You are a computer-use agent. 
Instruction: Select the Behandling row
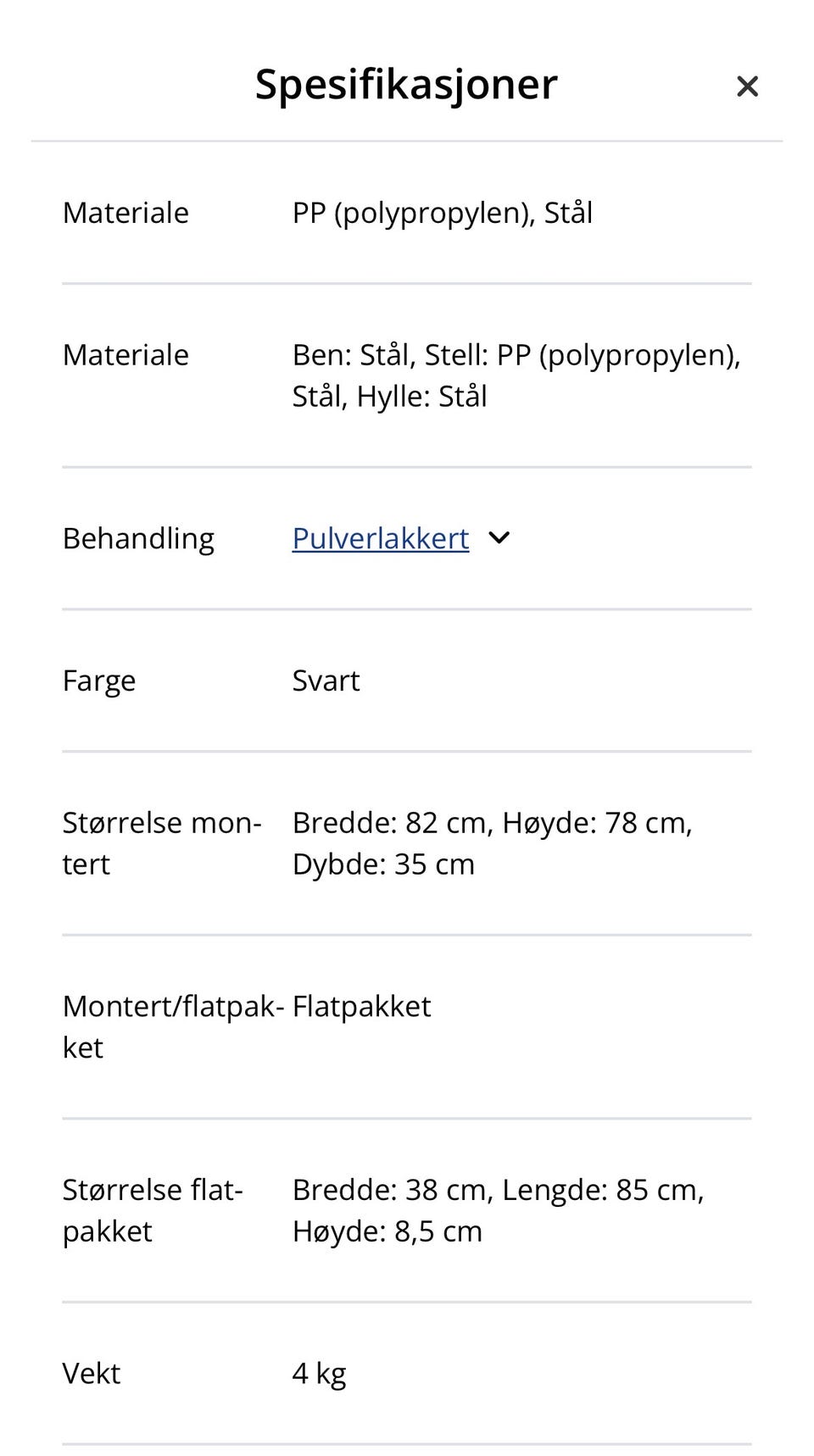(138, 537)
